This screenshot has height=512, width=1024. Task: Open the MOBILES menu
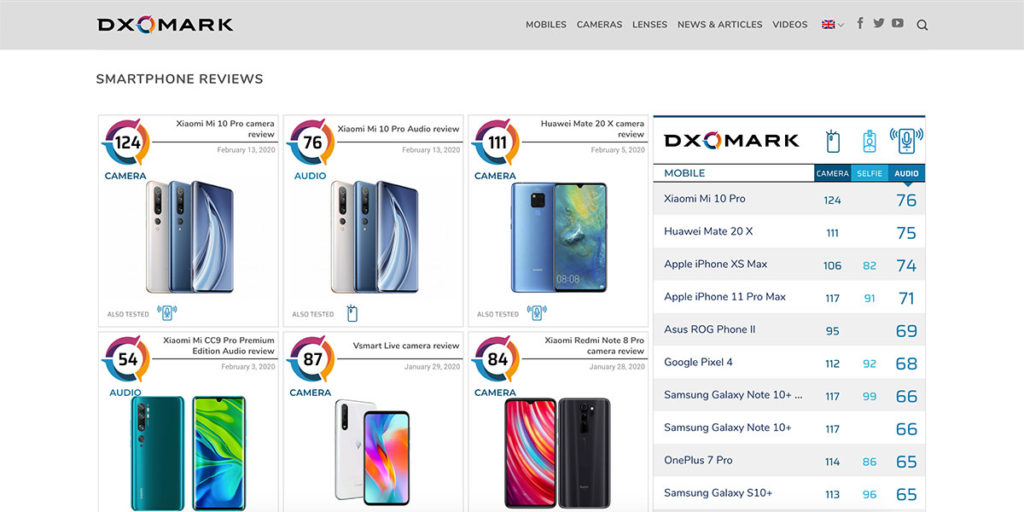point(546,24)
